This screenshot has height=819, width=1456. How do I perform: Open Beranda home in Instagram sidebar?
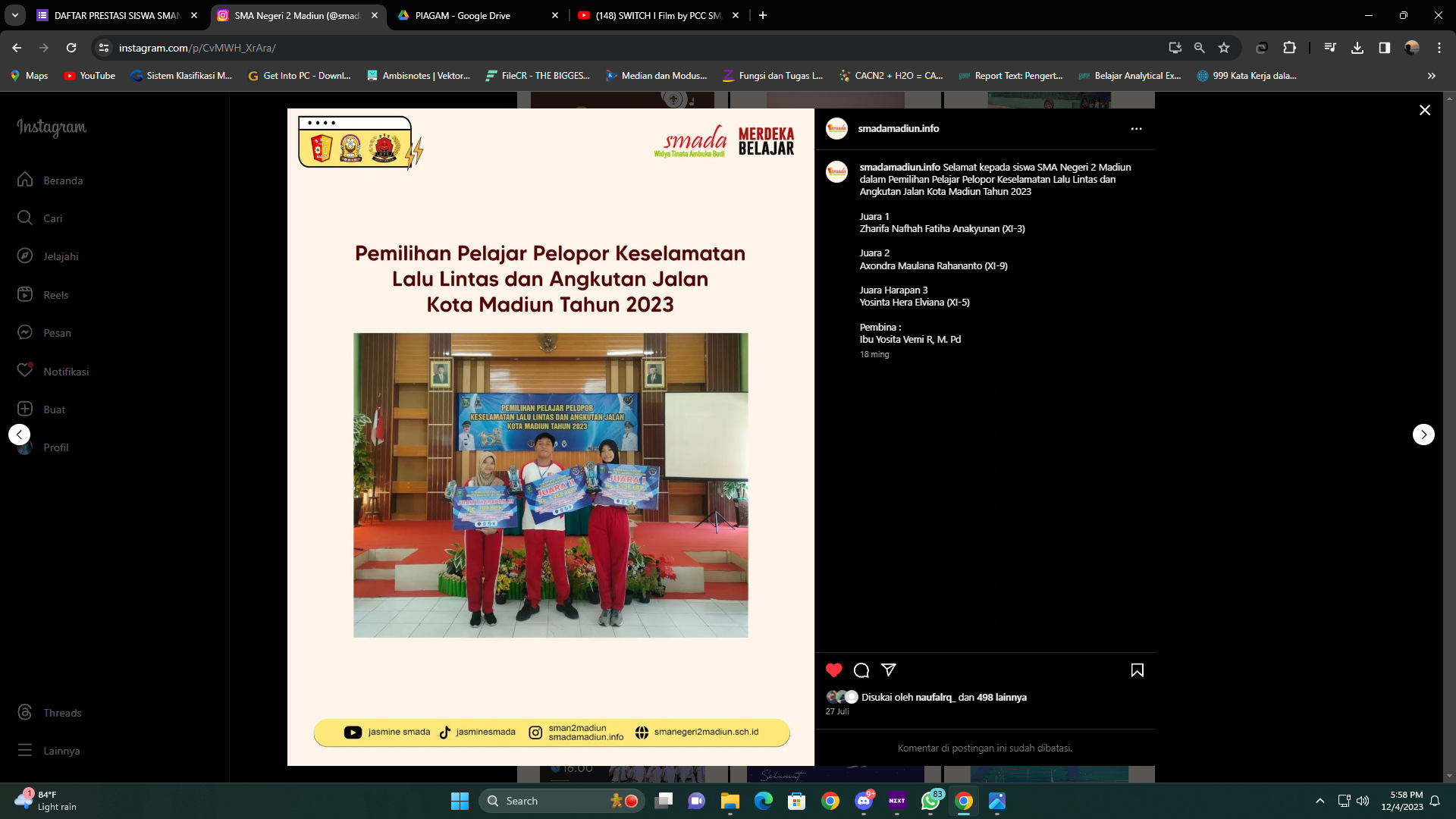pos(50,180)
